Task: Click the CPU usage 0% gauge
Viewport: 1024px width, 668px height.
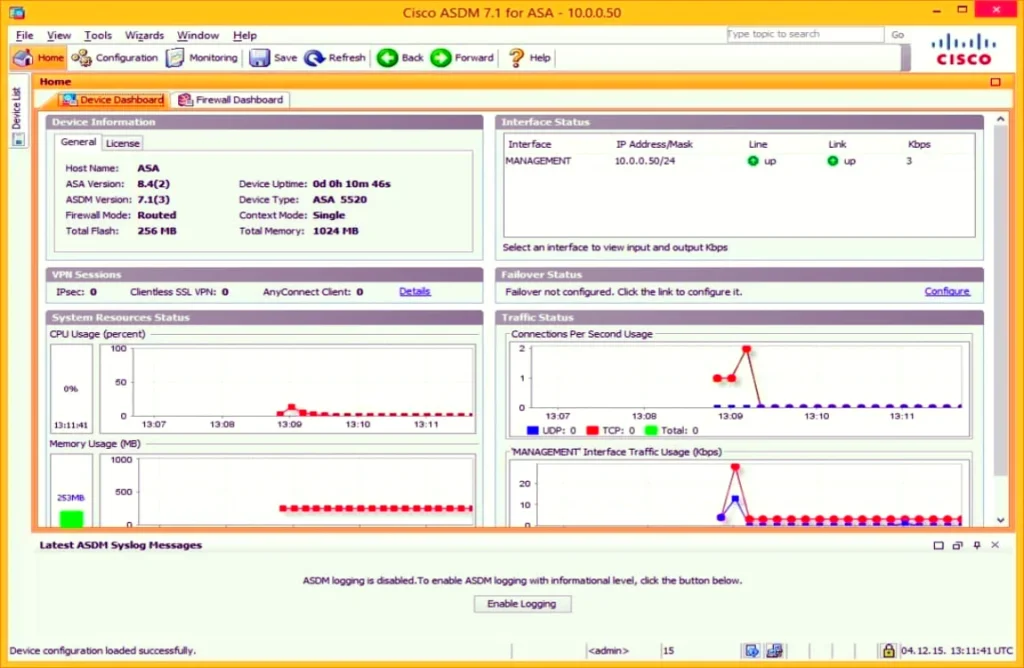Action: tap(71, 388)
